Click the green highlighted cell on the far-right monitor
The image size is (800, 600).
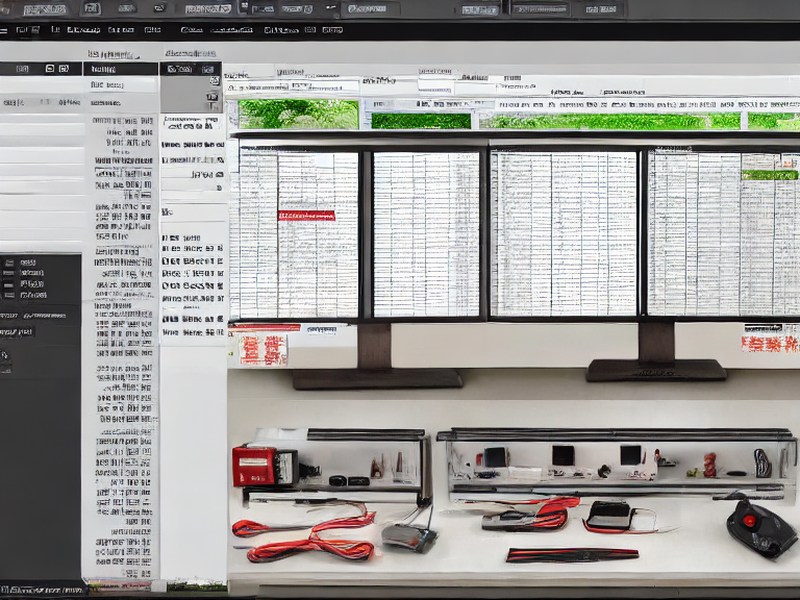[769, 175]
